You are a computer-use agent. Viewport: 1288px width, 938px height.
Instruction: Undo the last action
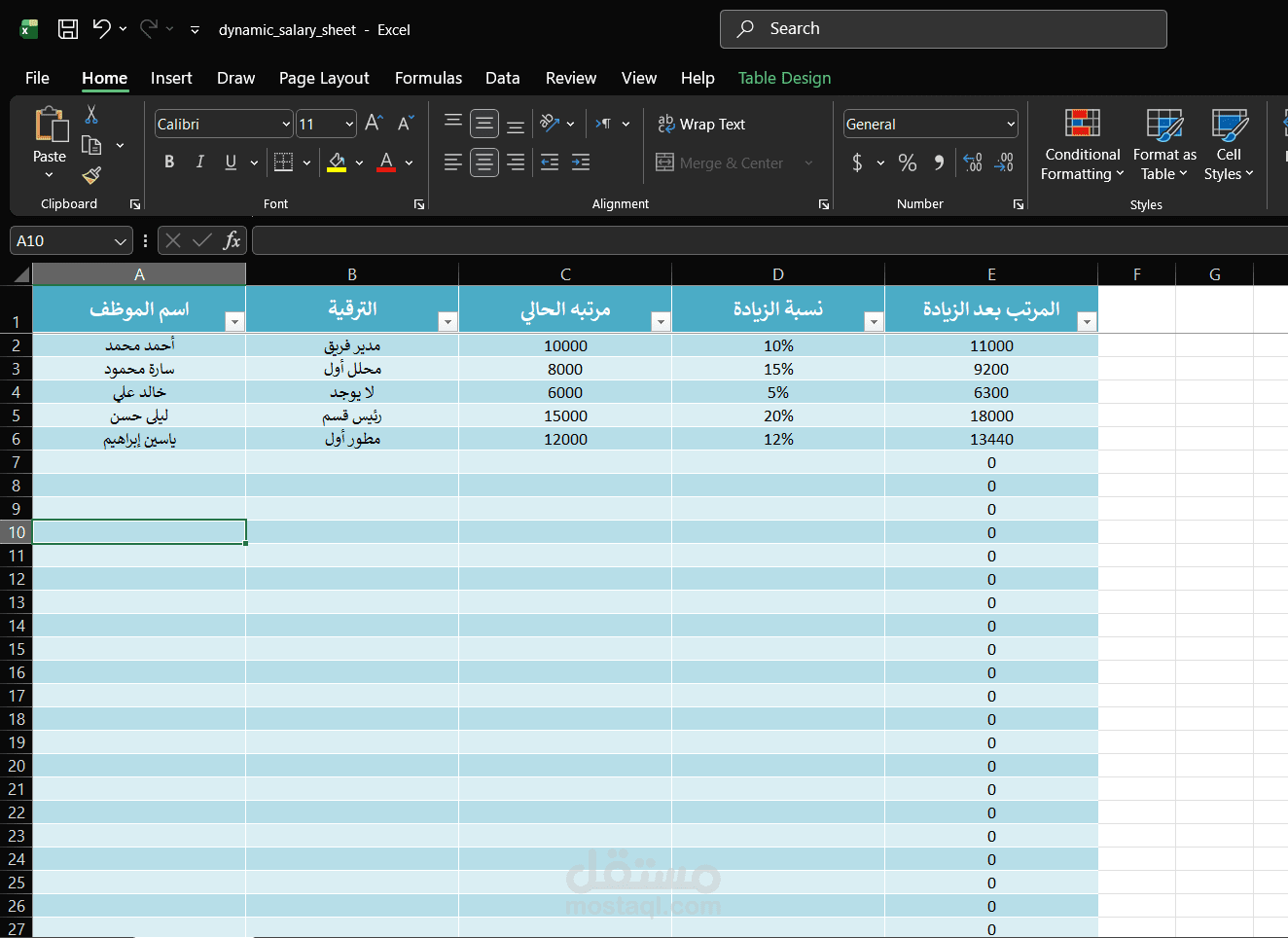click(x=101, y=29)
